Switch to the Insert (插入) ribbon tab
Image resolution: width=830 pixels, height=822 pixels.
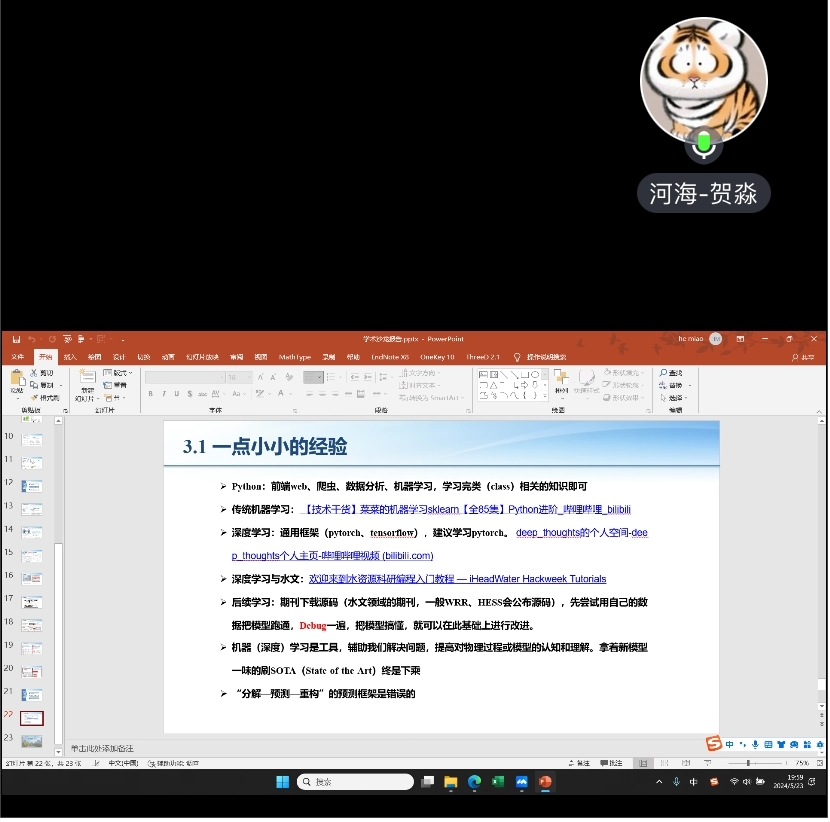point(70,357)
